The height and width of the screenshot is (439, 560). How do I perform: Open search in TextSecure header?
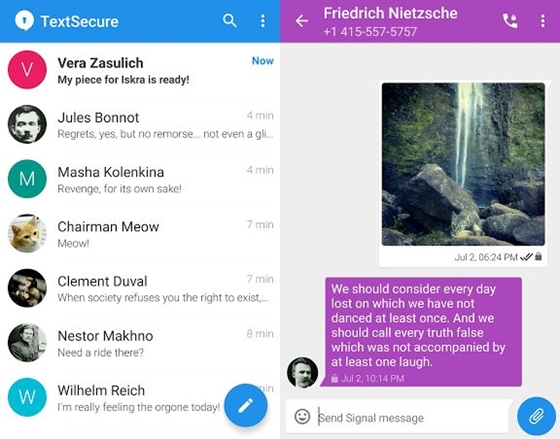point(230,21)
